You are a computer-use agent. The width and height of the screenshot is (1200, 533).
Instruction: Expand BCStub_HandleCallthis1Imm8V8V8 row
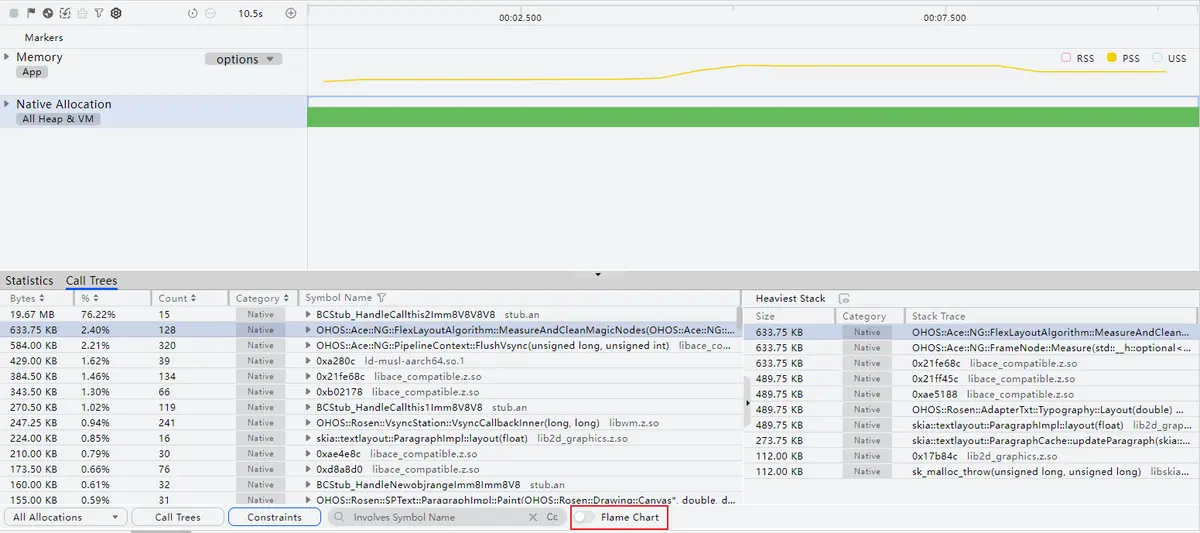tap(308, 407)
